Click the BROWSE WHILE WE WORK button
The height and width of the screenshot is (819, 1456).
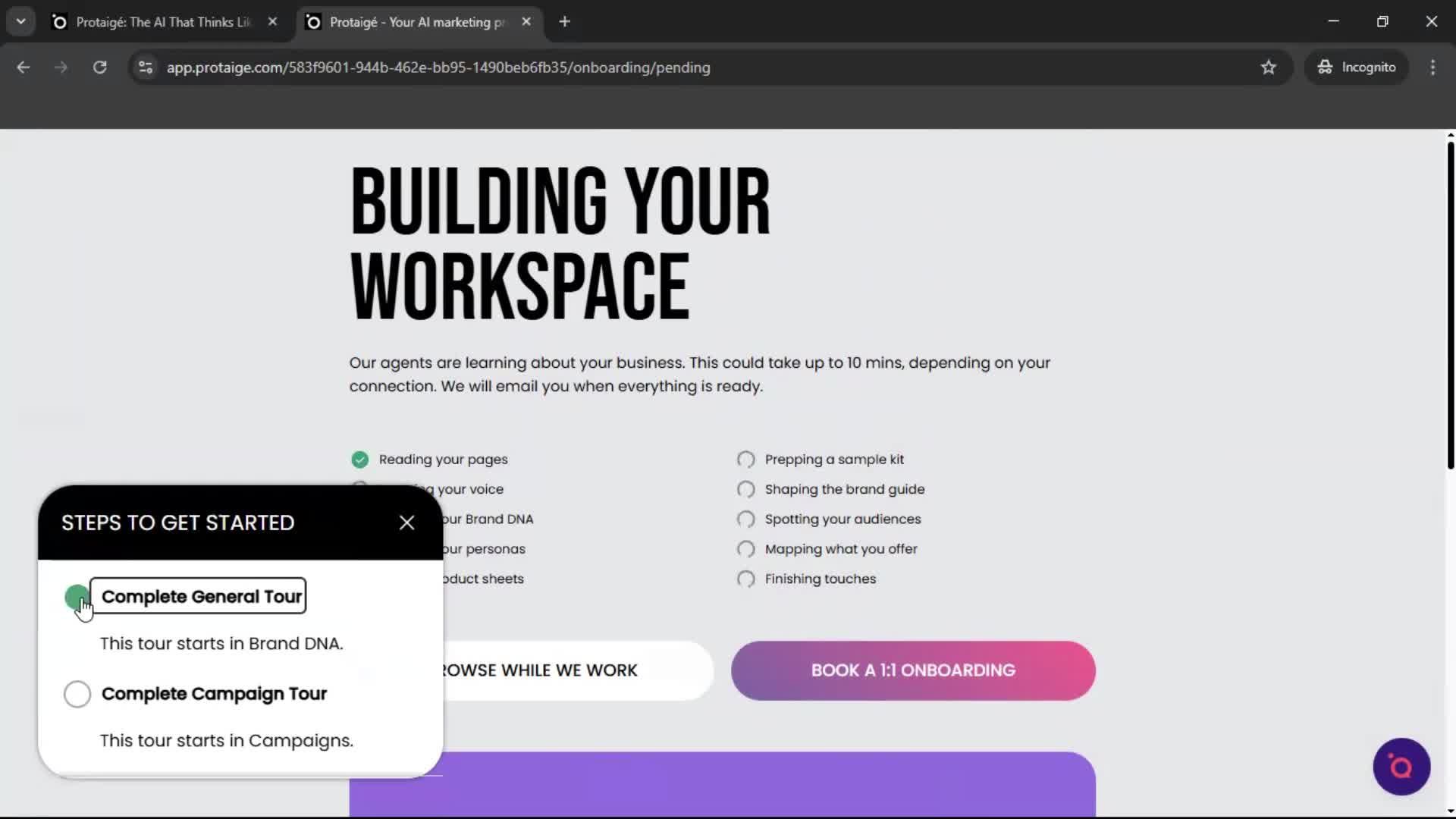coord(541,670)
